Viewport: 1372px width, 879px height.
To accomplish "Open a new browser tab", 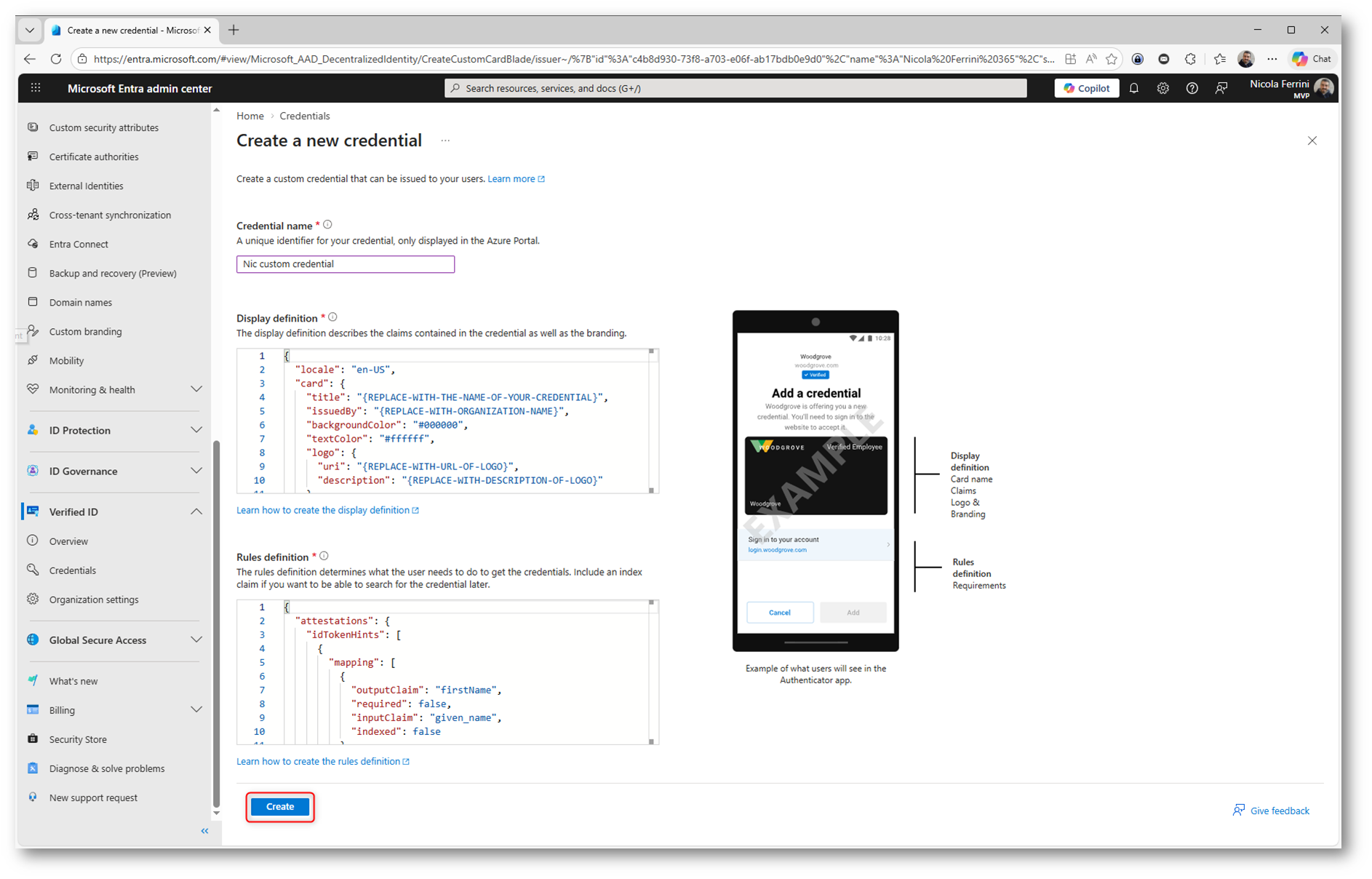I will [234, 30].
